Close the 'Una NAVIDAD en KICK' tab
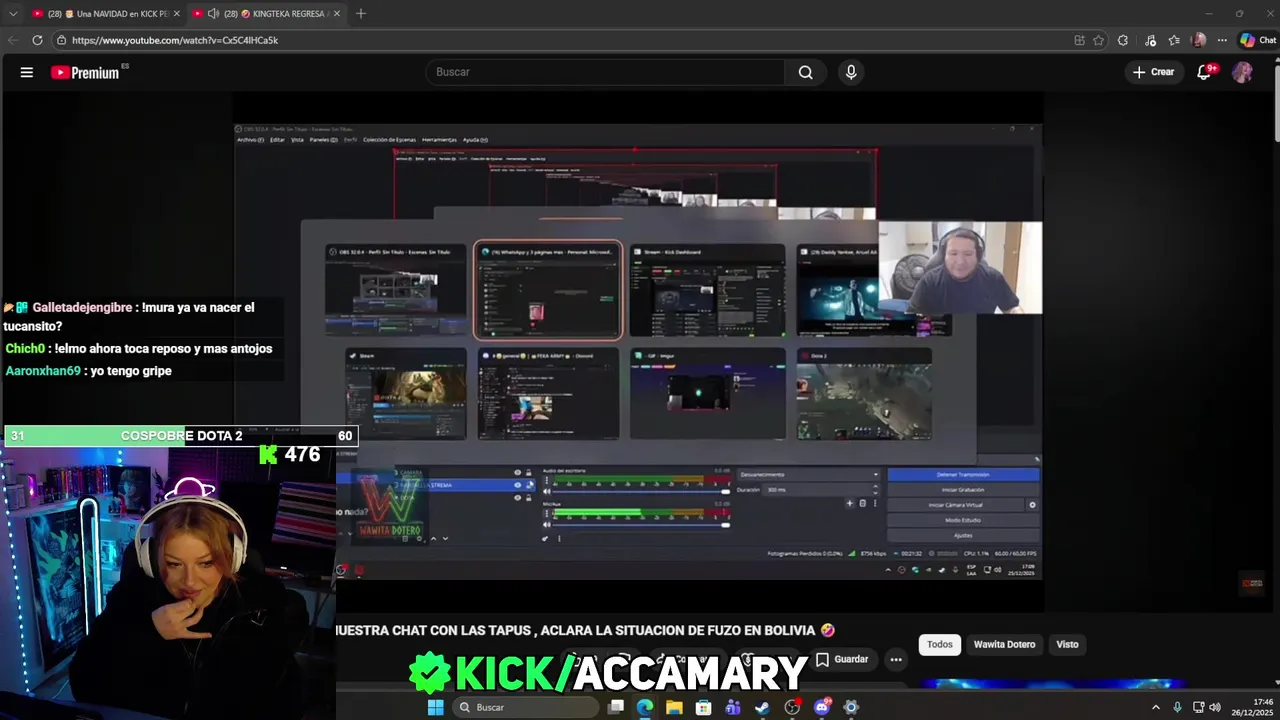The width and height of the screenshot is (1280, 720). pyautogui.click(x=176, y=14)
